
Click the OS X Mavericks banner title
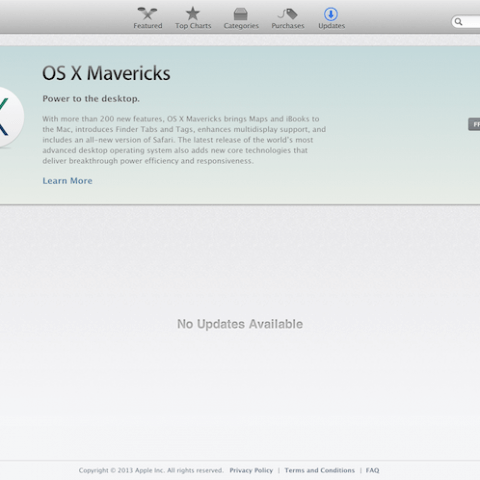tap(106, 73)
